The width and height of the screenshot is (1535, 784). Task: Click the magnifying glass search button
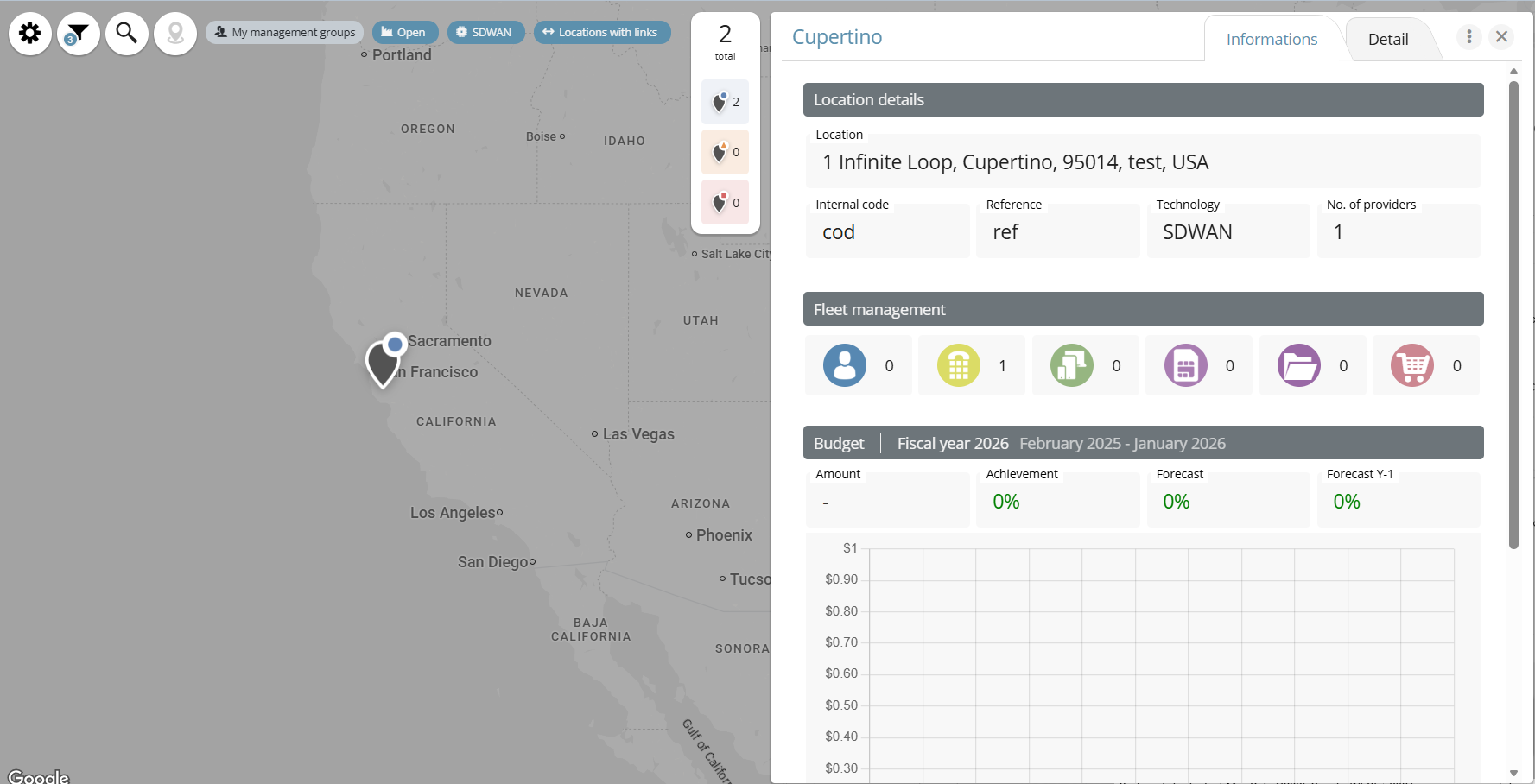(x=127, y=34)
